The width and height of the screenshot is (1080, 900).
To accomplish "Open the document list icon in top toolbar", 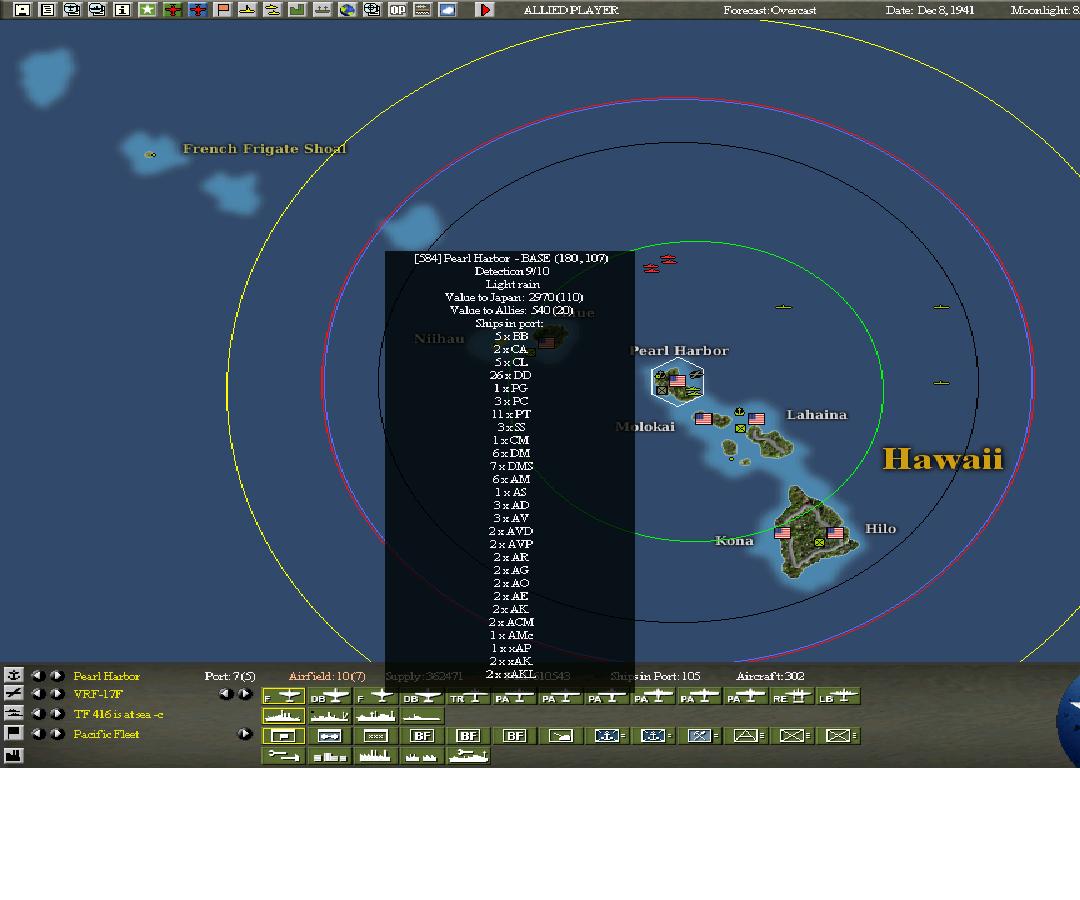I will pos(47,10).
